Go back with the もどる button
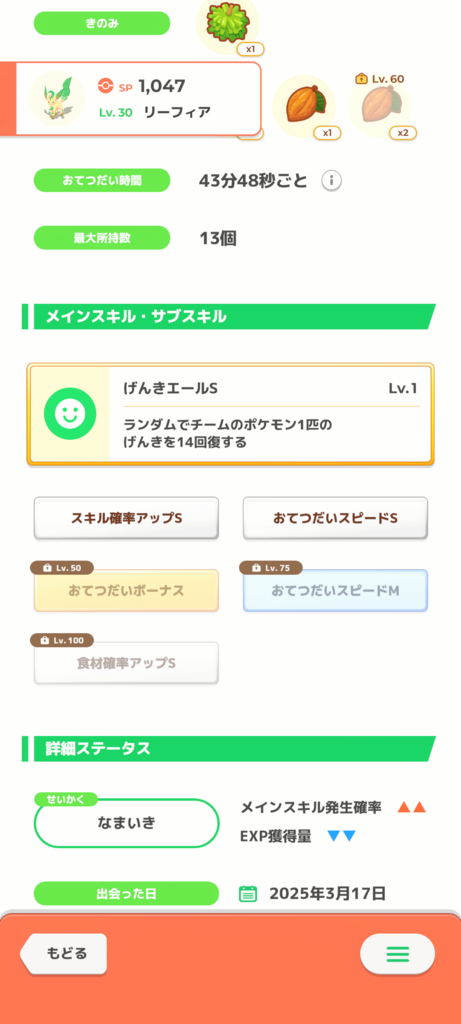Viewport: 461px width, 1024px height. click(x=64, y=953)
